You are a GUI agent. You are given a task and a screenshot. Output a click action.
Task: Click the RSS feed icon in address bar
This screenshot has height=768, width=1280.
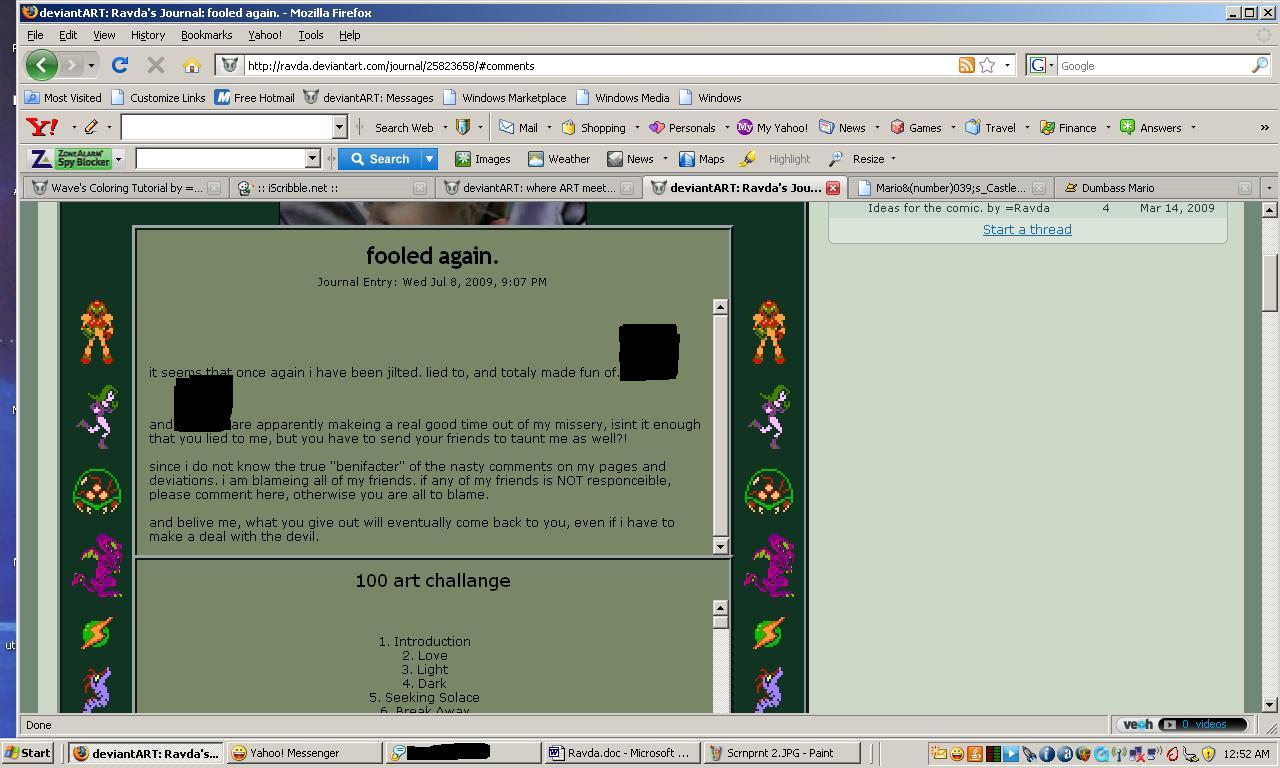click(x=966, y=66)
